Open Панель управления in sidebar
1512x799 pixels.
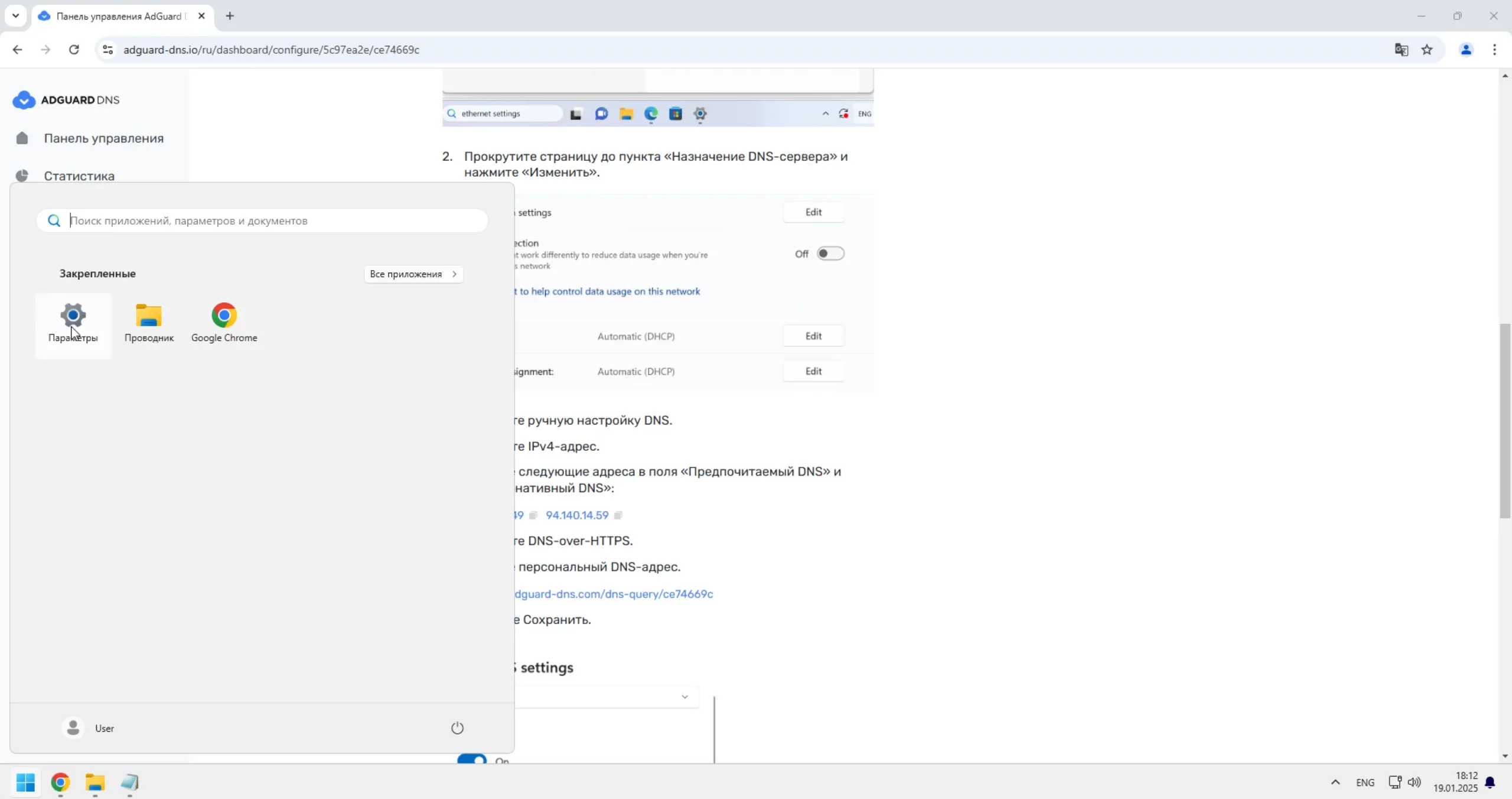point(103,138)
